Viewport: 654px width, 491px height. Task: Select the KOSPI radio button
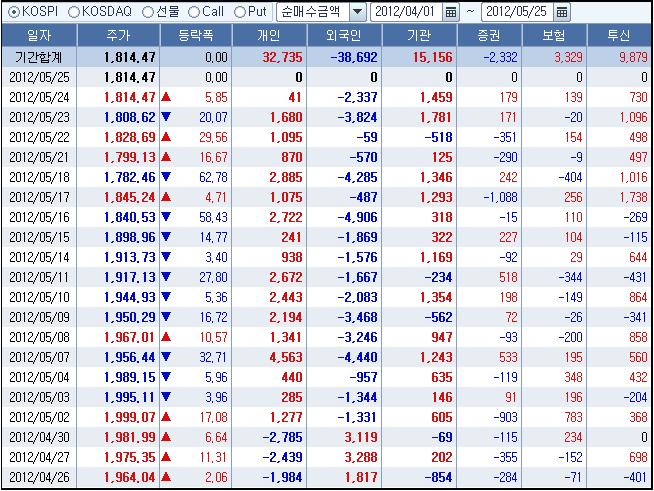tap(14, 12)
